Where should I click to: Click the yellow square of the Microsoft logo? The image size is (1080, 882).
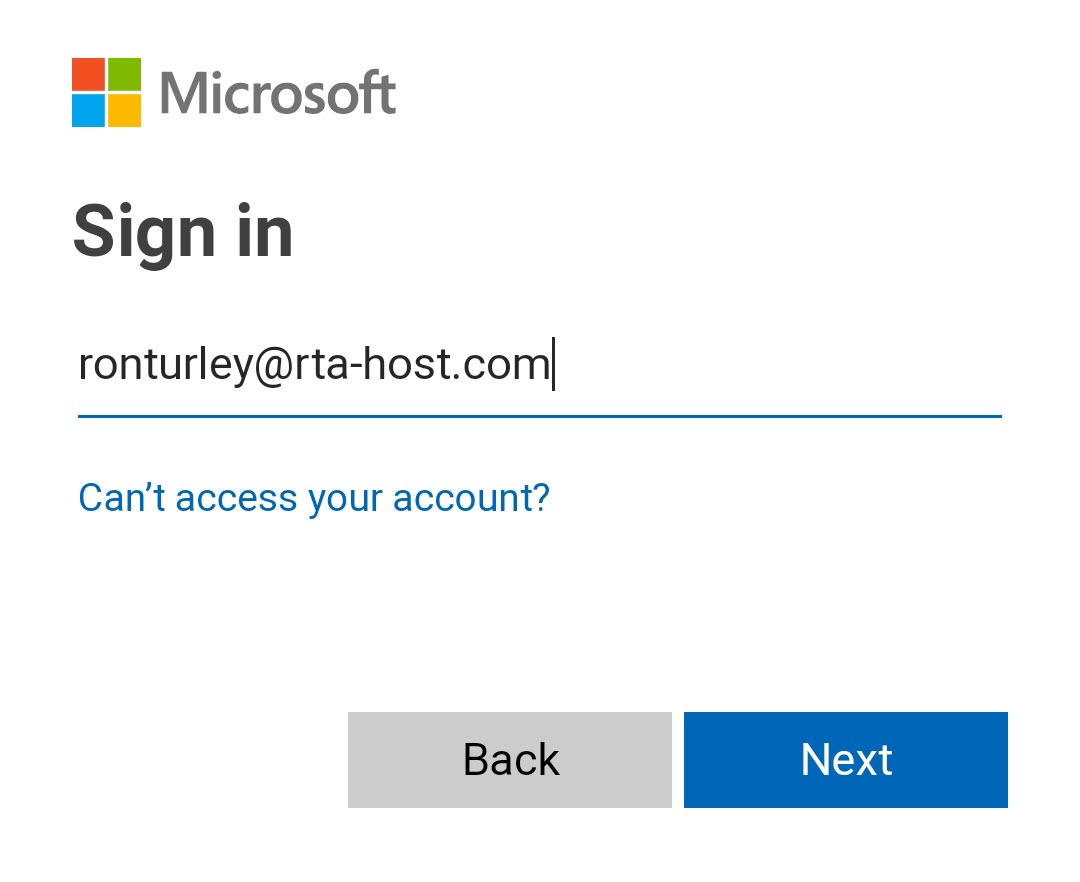(x=125, y=111)
